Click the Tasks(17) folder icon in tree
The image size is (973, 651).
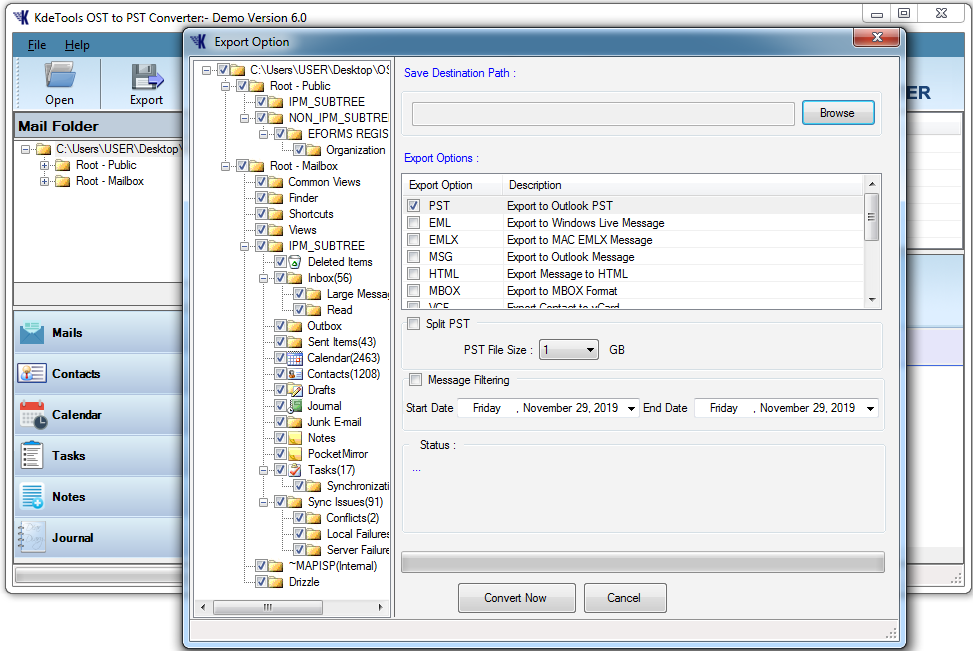tap(295, 470)
